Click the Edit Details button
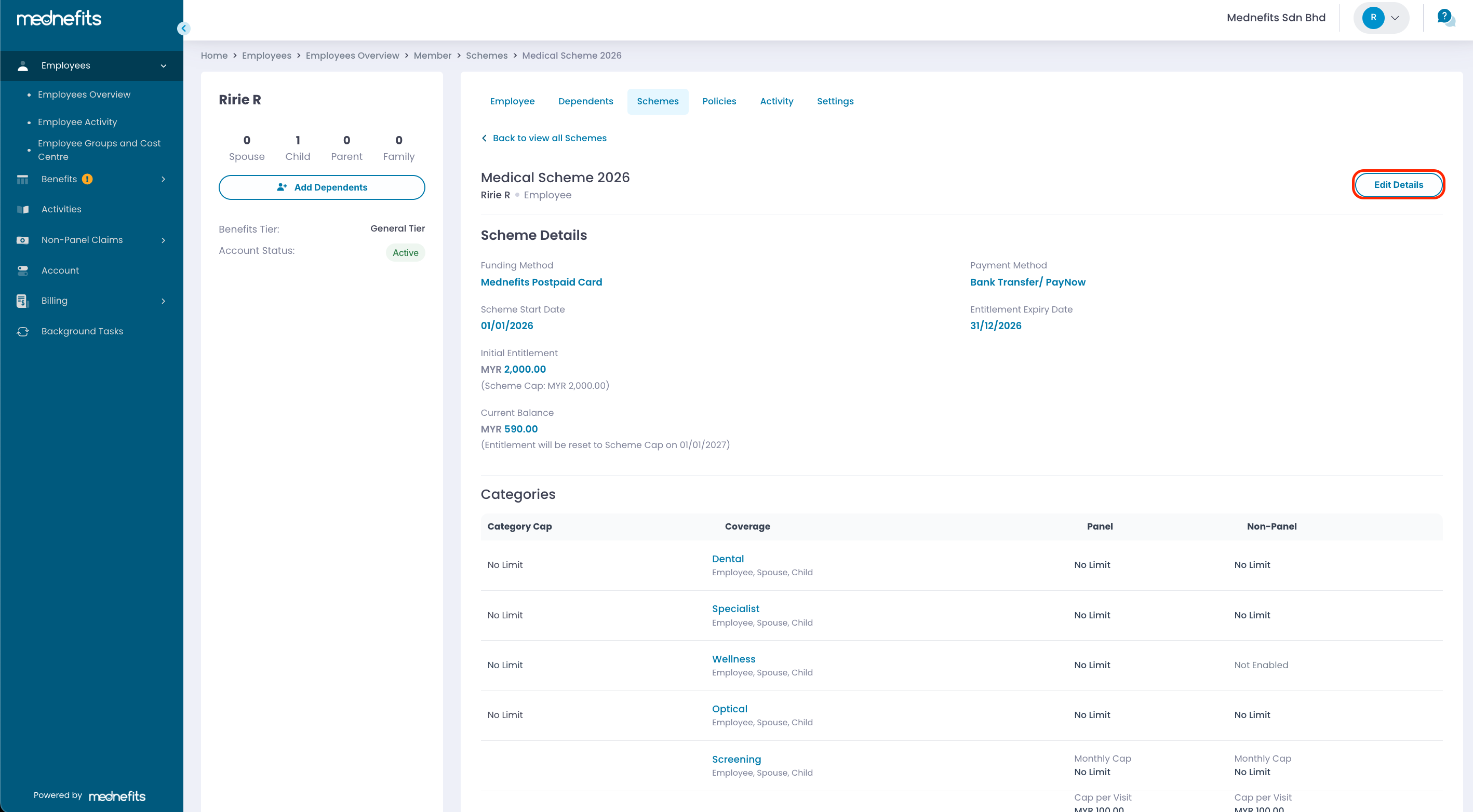This screenshot has width=1473, height=812. [x=1398, y=185]
